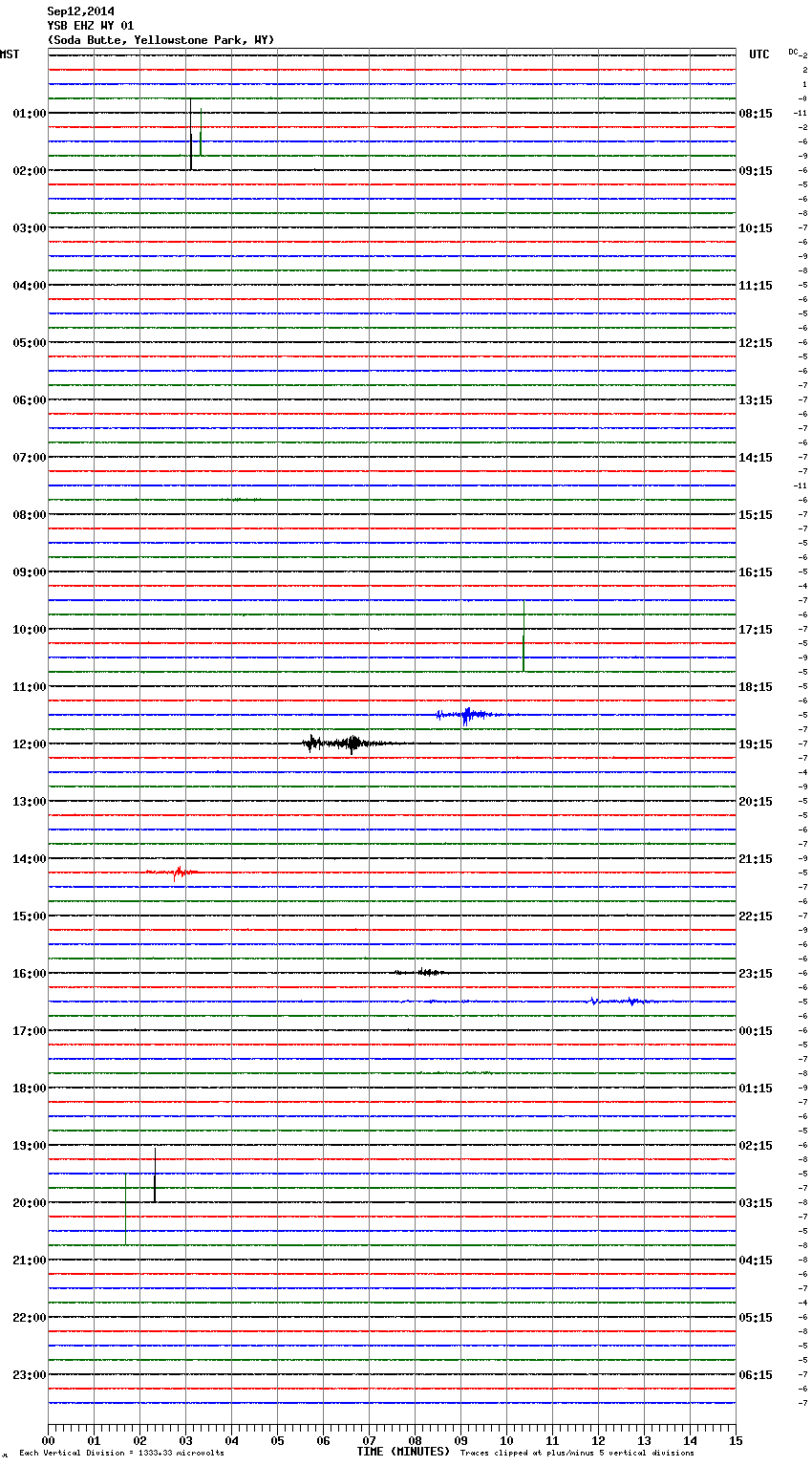The width and height of the screenshot is (812, 1466).
Task: Select the 19:00 MST time label
Action: coord(30,1146)
